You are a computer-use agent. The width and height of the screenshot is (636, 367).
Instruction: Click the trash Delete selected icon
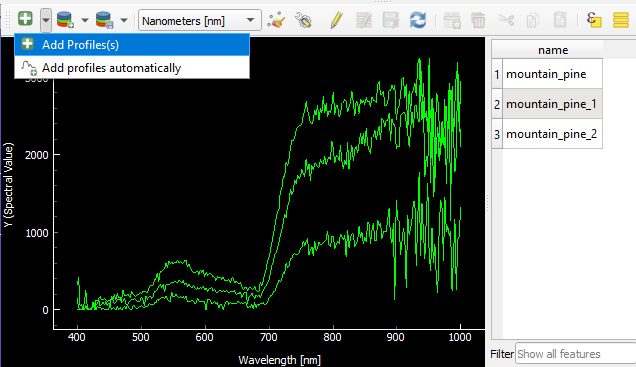pos(478,20)
